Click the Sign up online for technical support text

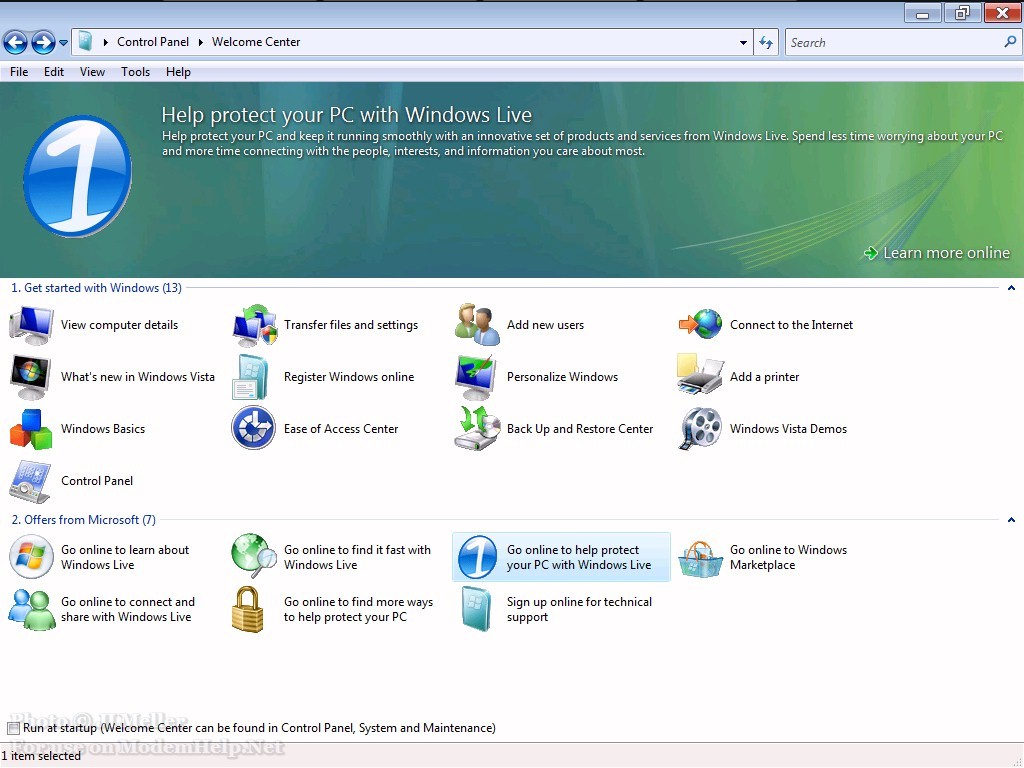point(579,609)
